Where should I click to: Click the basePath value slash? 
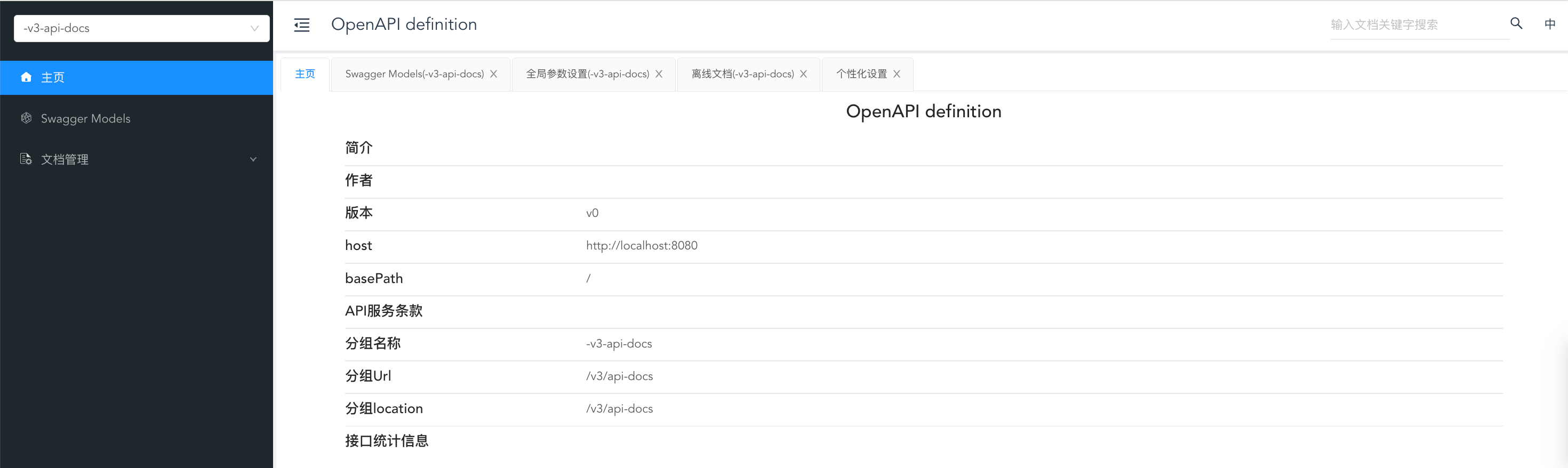tap(588, 279)
